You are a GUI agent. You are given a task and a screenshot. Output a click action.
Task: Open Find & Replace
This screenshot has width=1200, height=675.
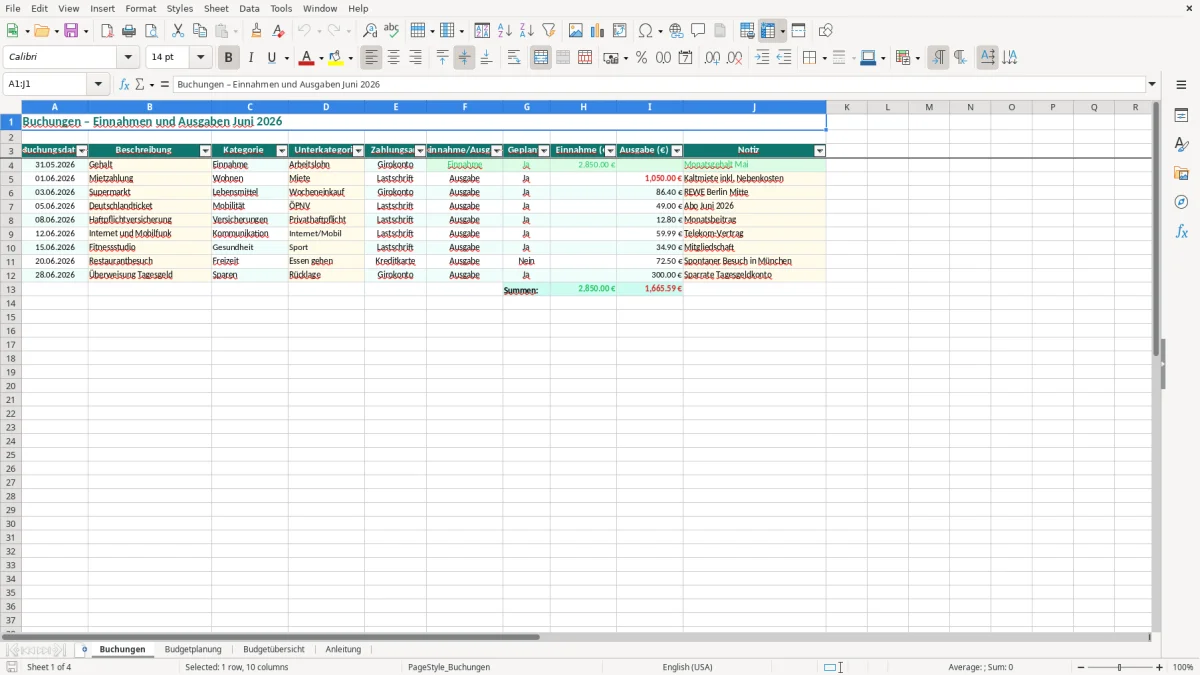[x=370, y=31]
